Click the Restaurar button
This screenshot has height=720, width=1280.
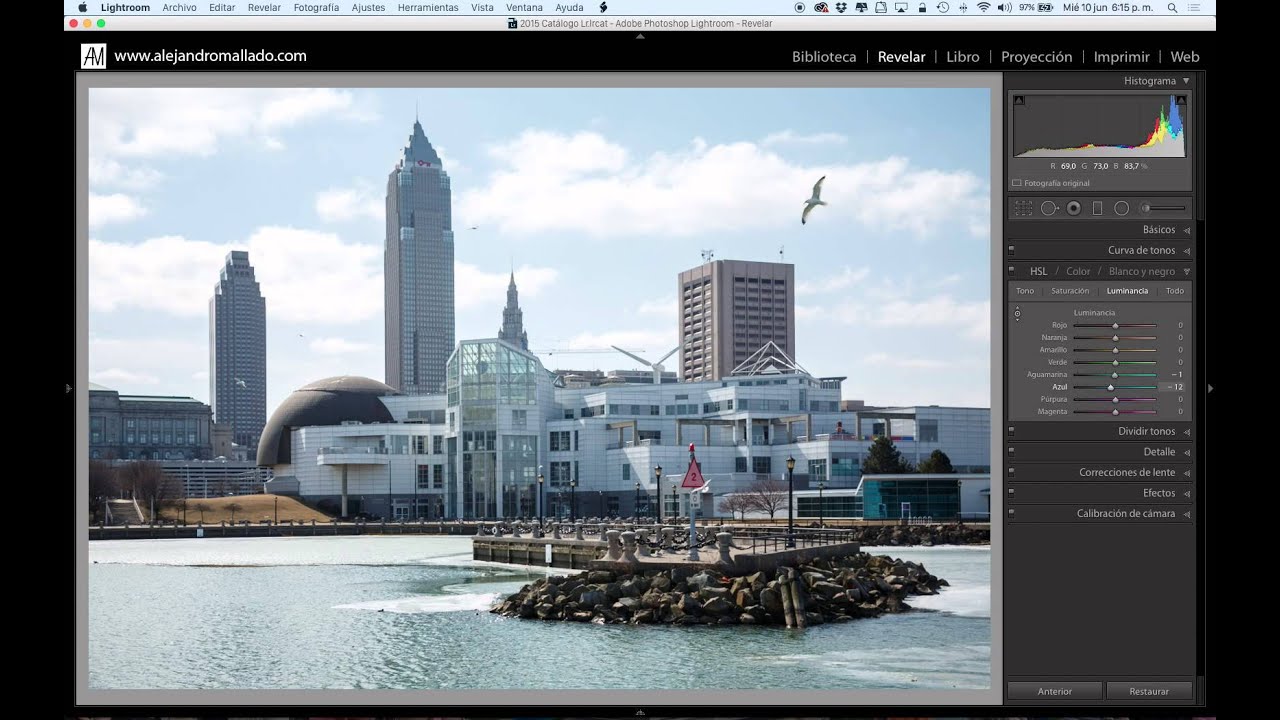pyautogui.click(x=1149, y=691)
